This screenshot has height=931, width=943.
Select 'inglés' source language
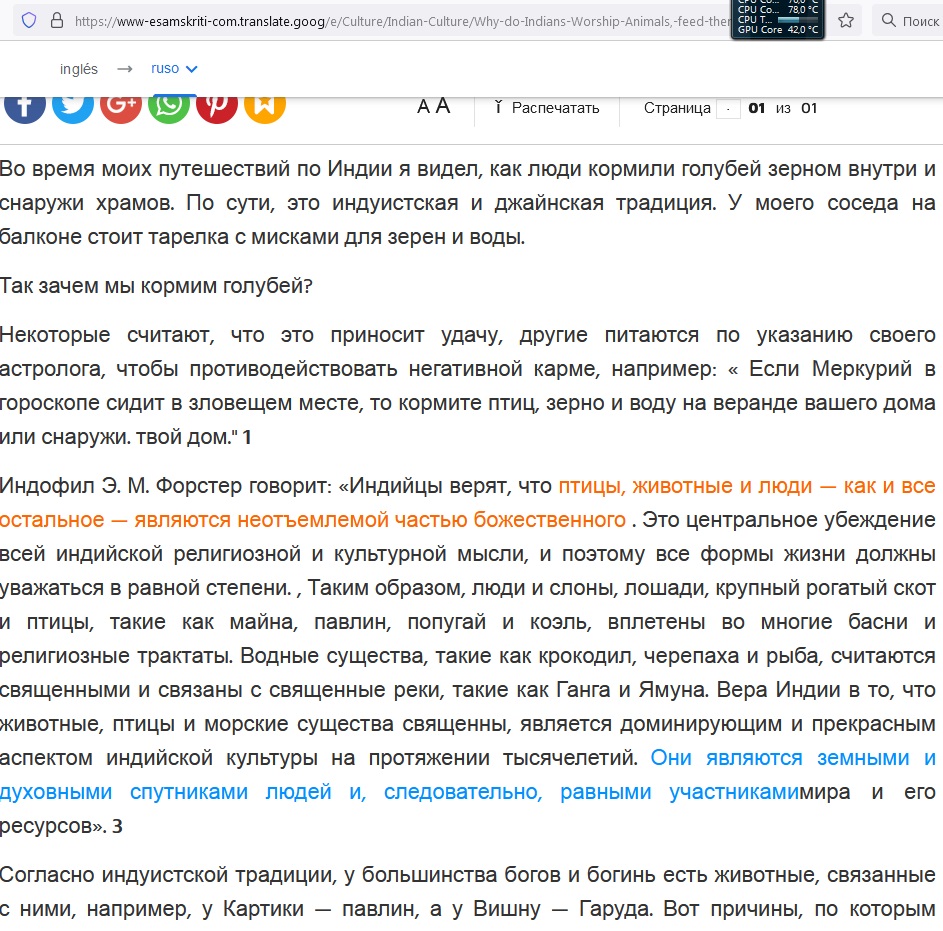point(79,69)
